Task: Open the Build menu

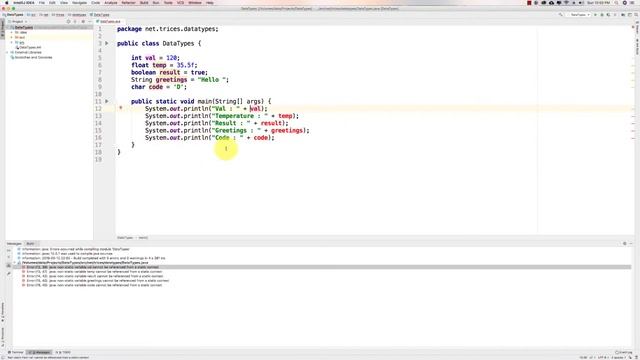Action: (144, 2)
